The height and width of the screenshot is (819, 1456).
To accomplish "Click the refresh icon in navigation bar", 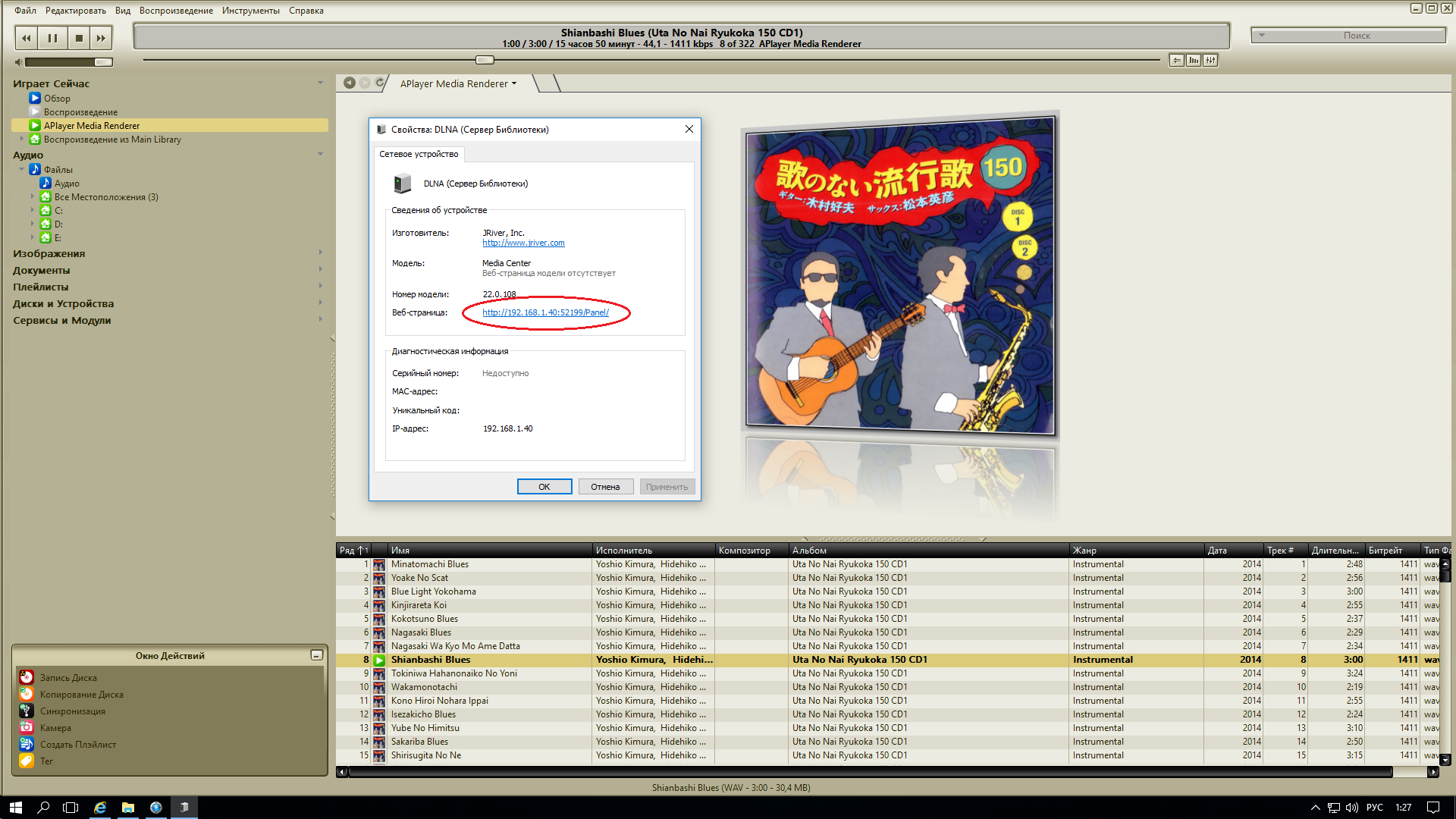I will click(x=380, y=83).
